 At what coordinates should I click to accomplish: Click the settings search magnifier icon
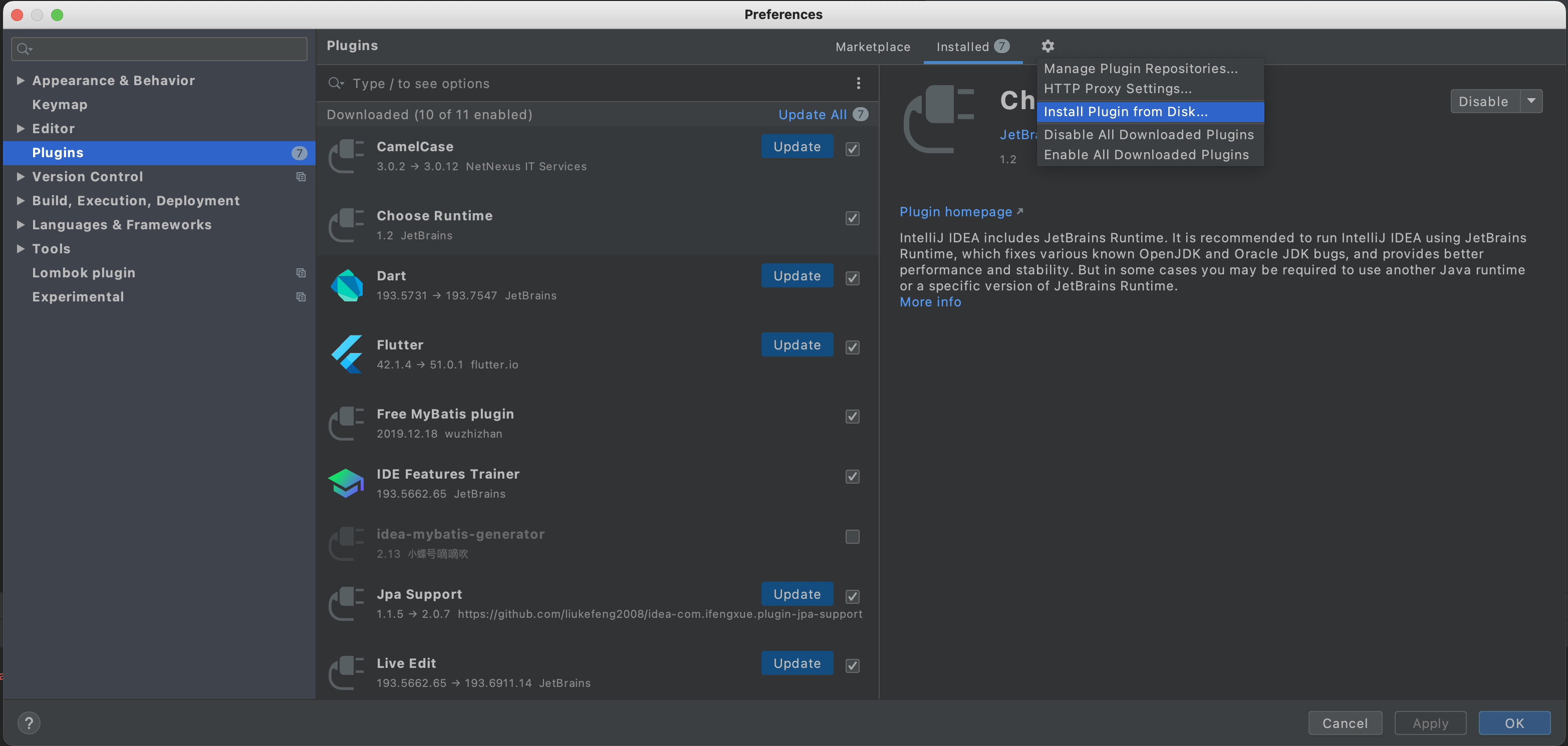pos(25,49)
